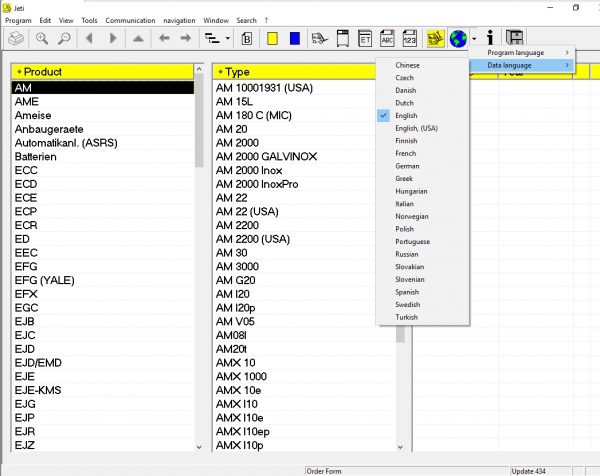
Task: Sort by the Type column header
Action: (294, 72)
